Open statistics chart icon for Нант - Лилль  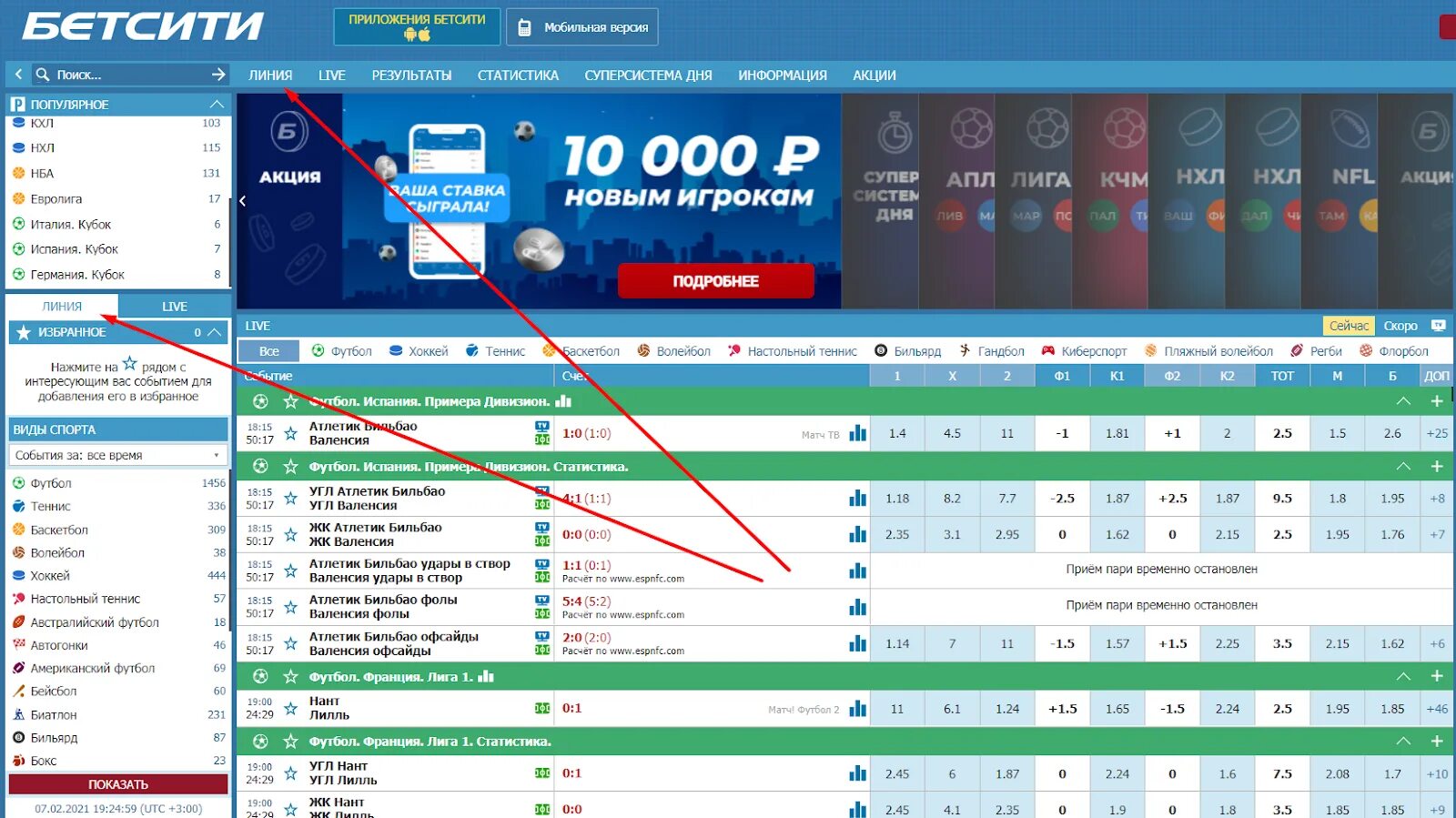point(857,708)
